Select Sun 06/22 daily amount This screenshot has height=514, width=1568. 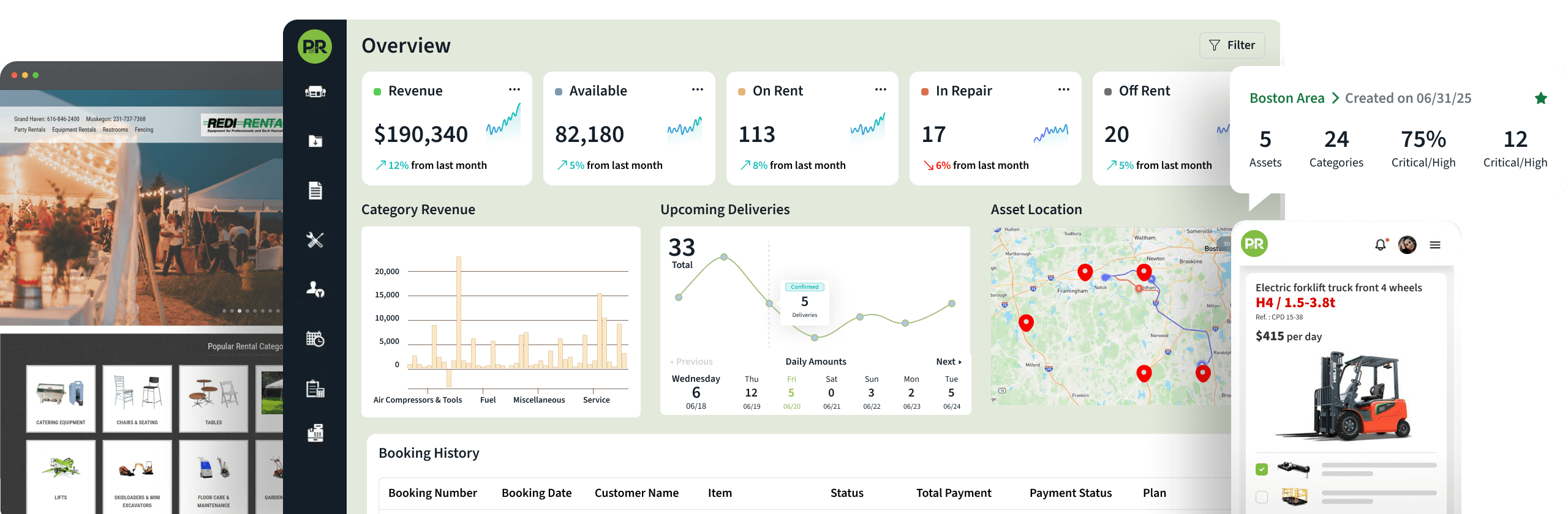pyautogui.click(x=872, y=393)
